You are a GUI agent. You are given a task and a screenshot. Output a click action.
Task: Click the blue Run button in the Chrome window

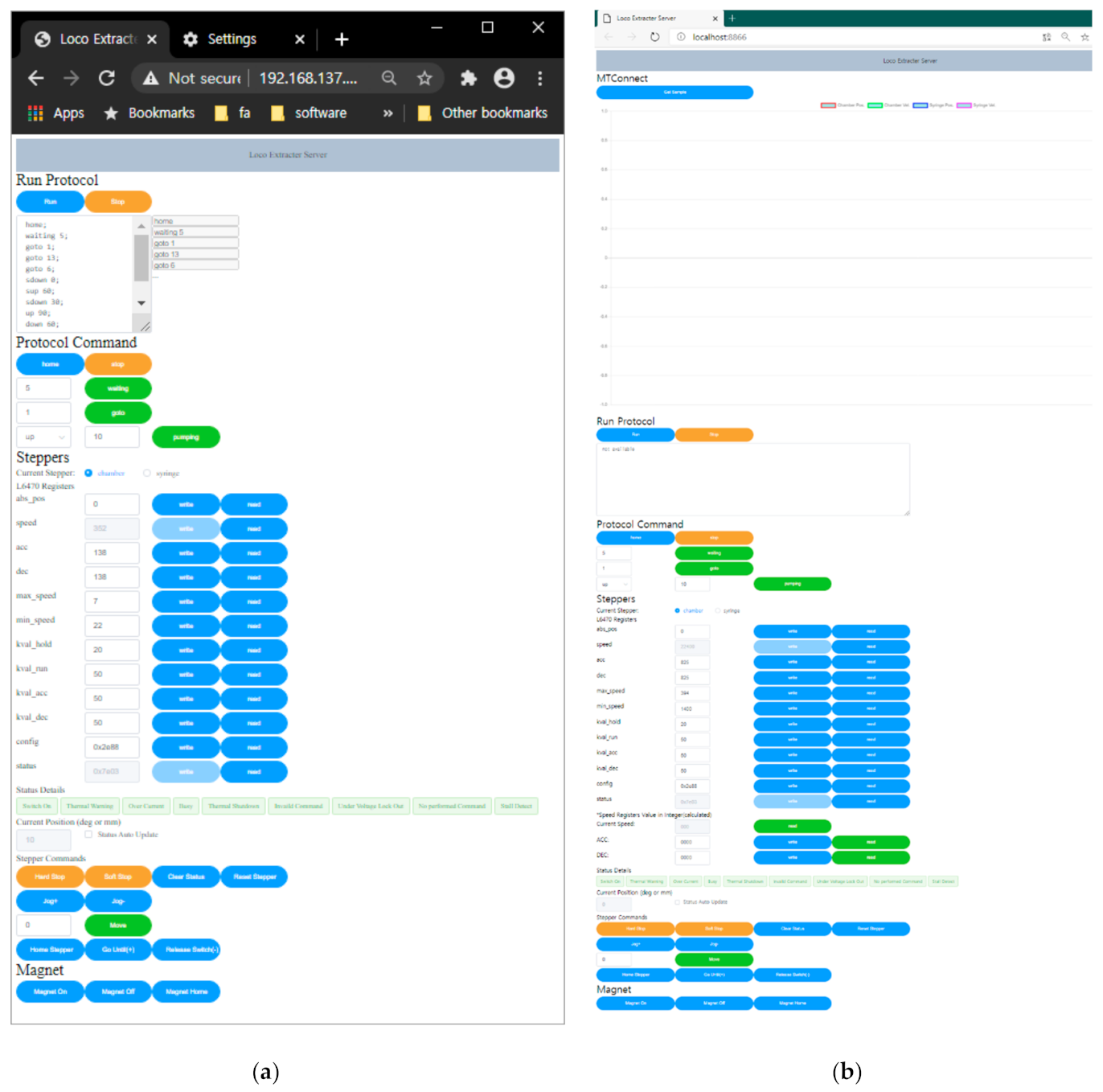click(50, 202)
